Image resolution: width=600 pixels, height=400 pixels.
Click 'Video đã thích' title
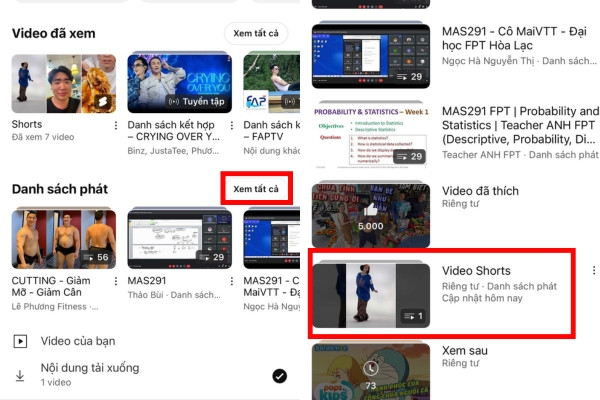pos(480,191)
